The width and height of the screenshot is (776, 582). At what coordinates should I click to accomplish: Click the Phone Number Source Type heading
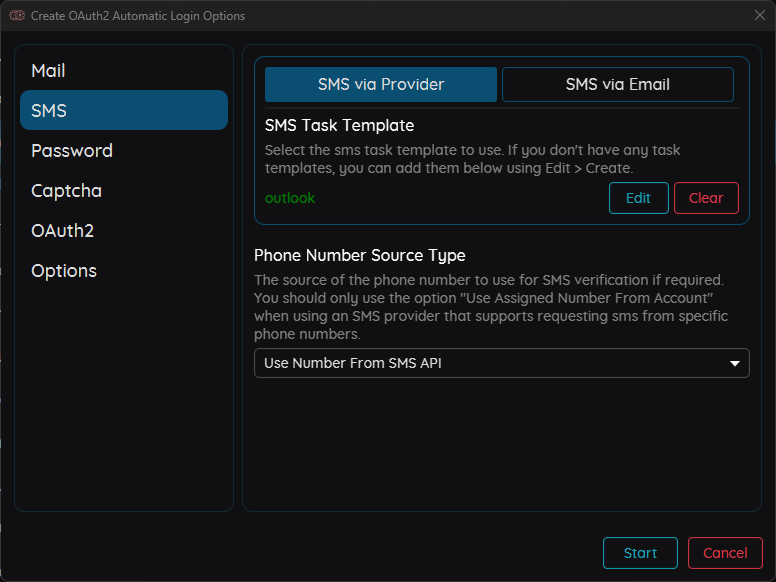click(x=359, y=256)
